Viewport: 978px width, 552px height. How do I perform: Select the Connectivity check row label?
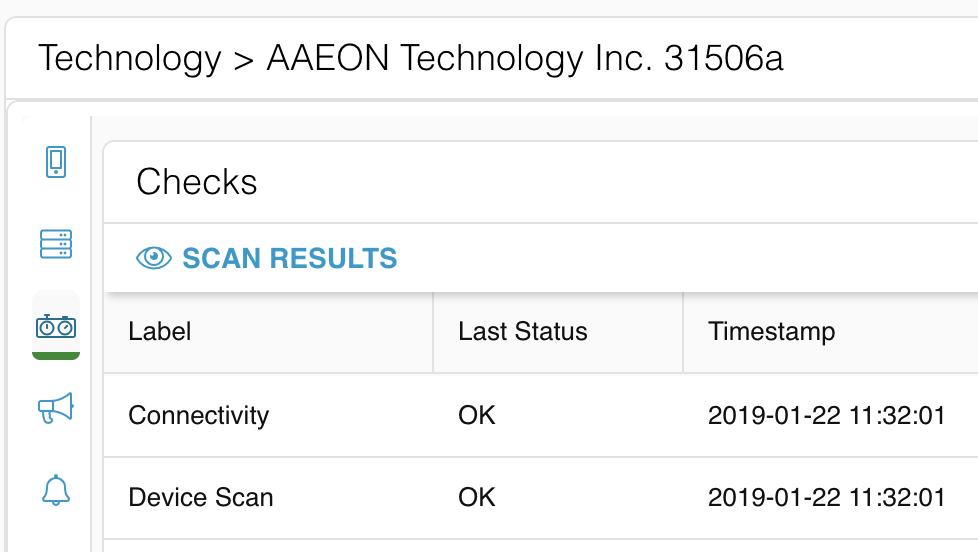(198, 415)
